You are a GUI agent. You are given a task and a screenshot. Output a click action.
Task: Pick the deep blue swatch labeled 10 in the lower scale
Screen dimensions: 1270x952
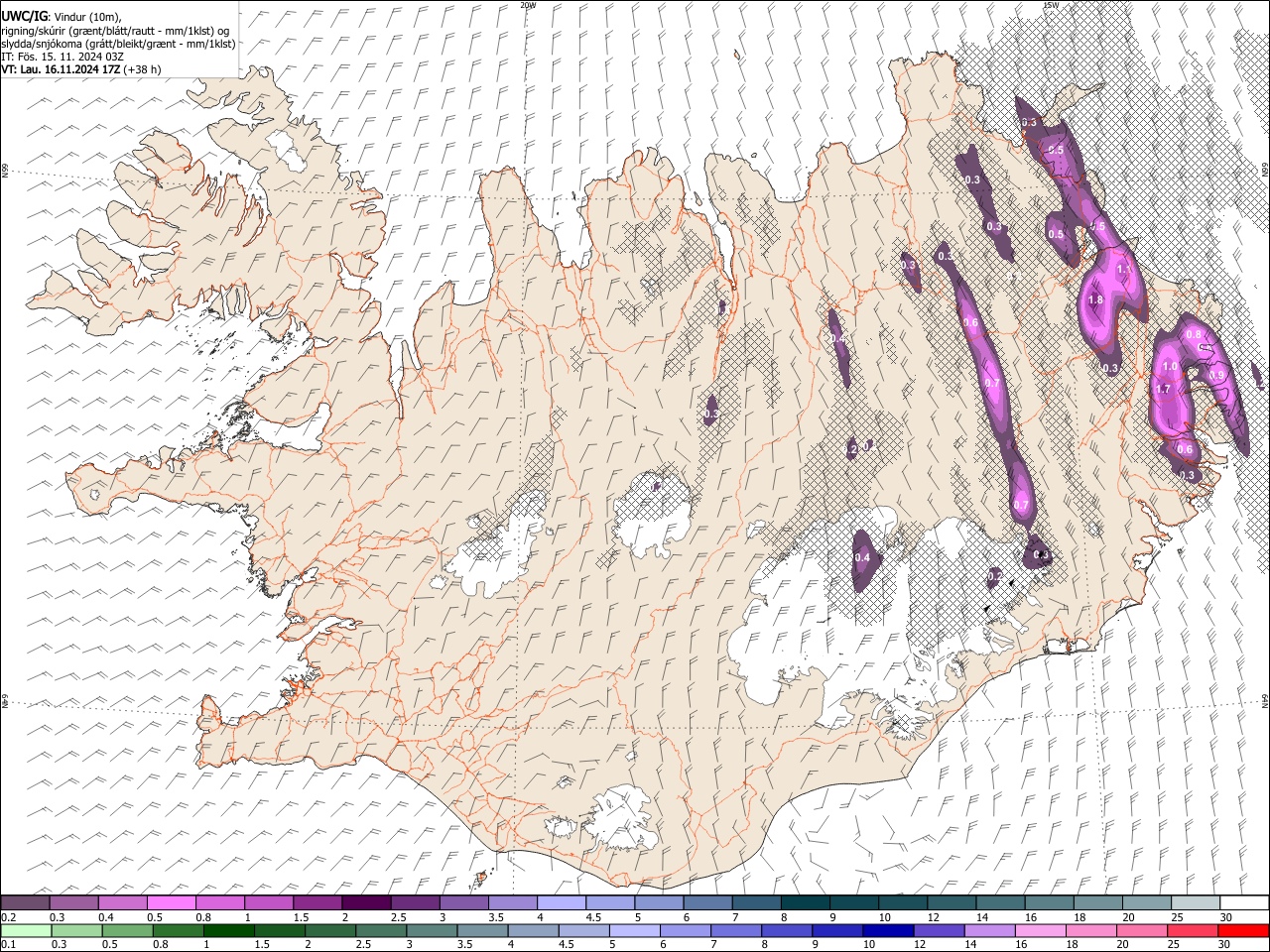887,931
